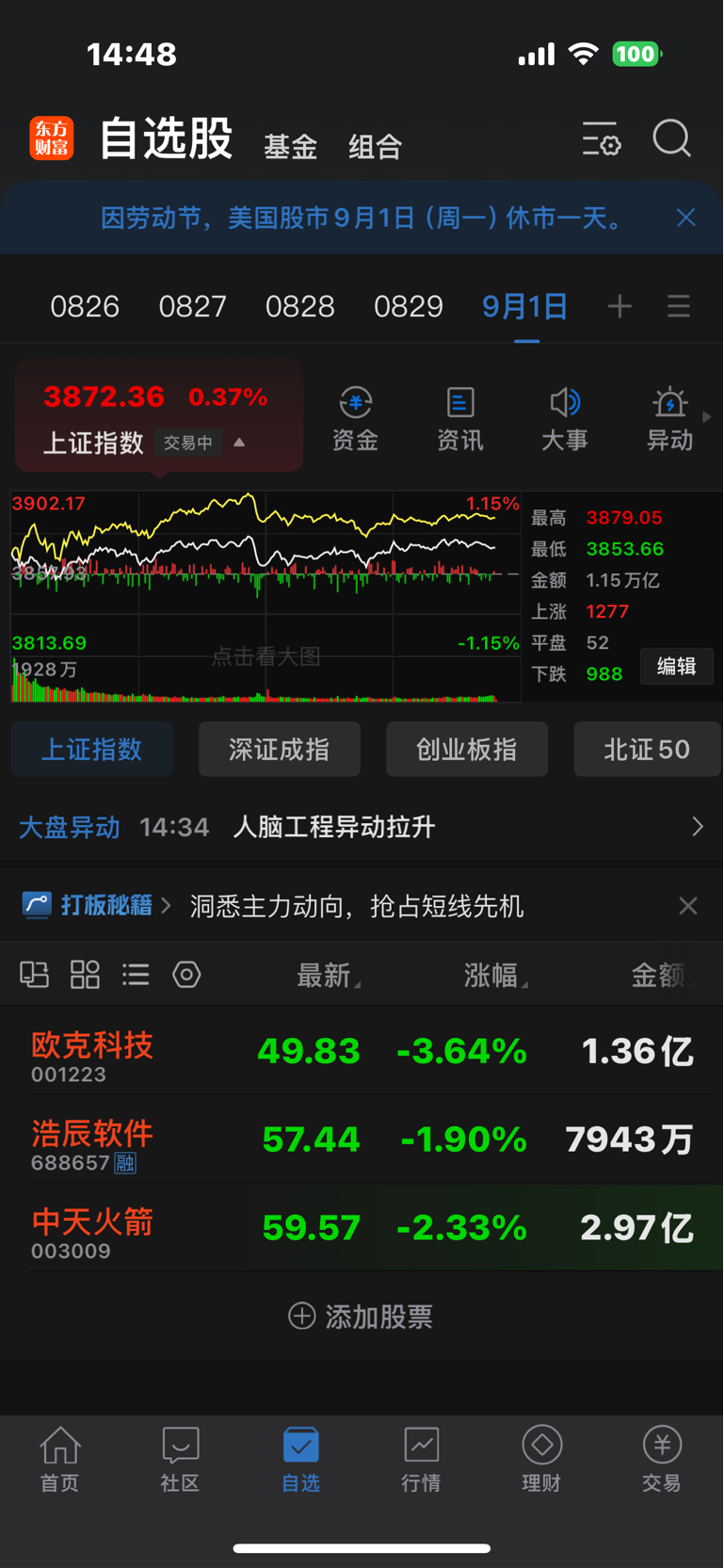Dismiss the US market holiday notice
Viewport: 724px width, 1568px height.
click(x=686, y=218)
